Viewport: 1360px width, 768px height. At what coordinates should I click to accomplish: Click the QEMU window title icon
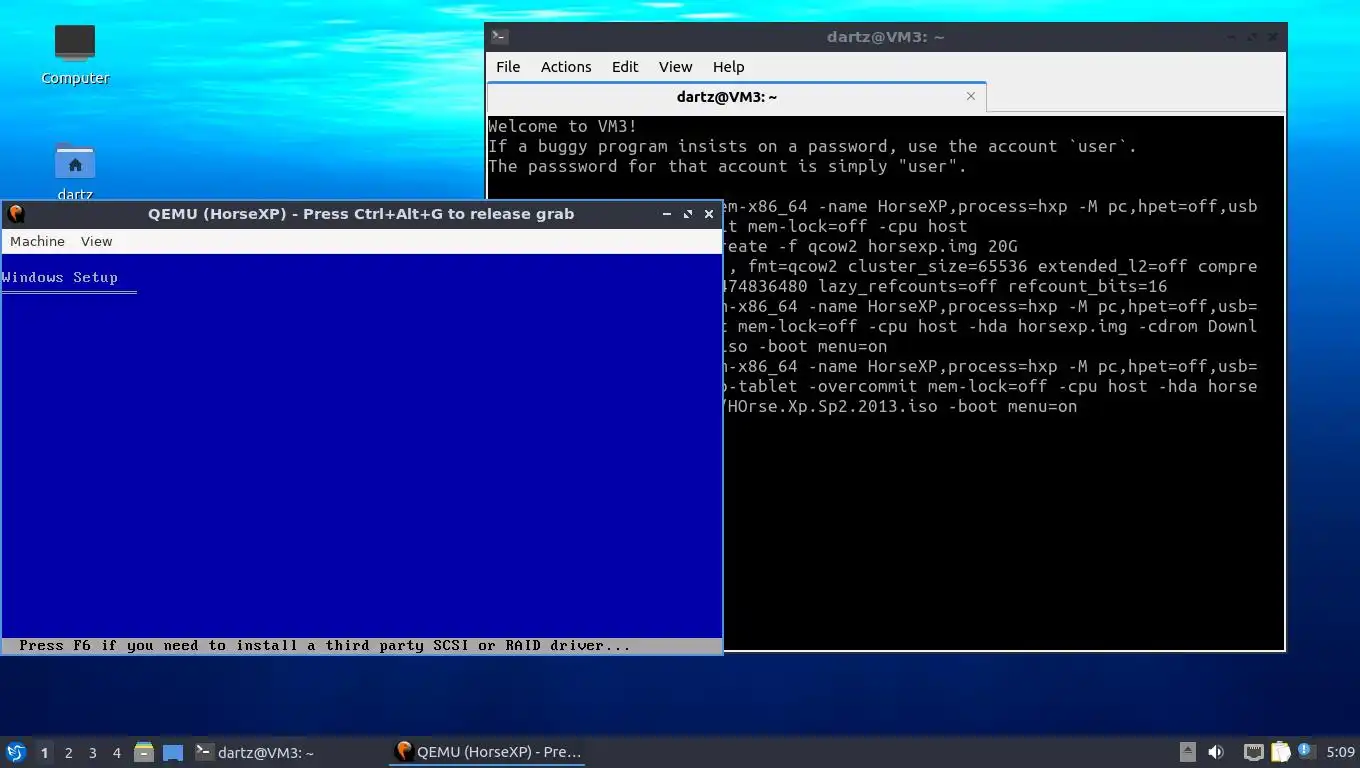[15, 213]
